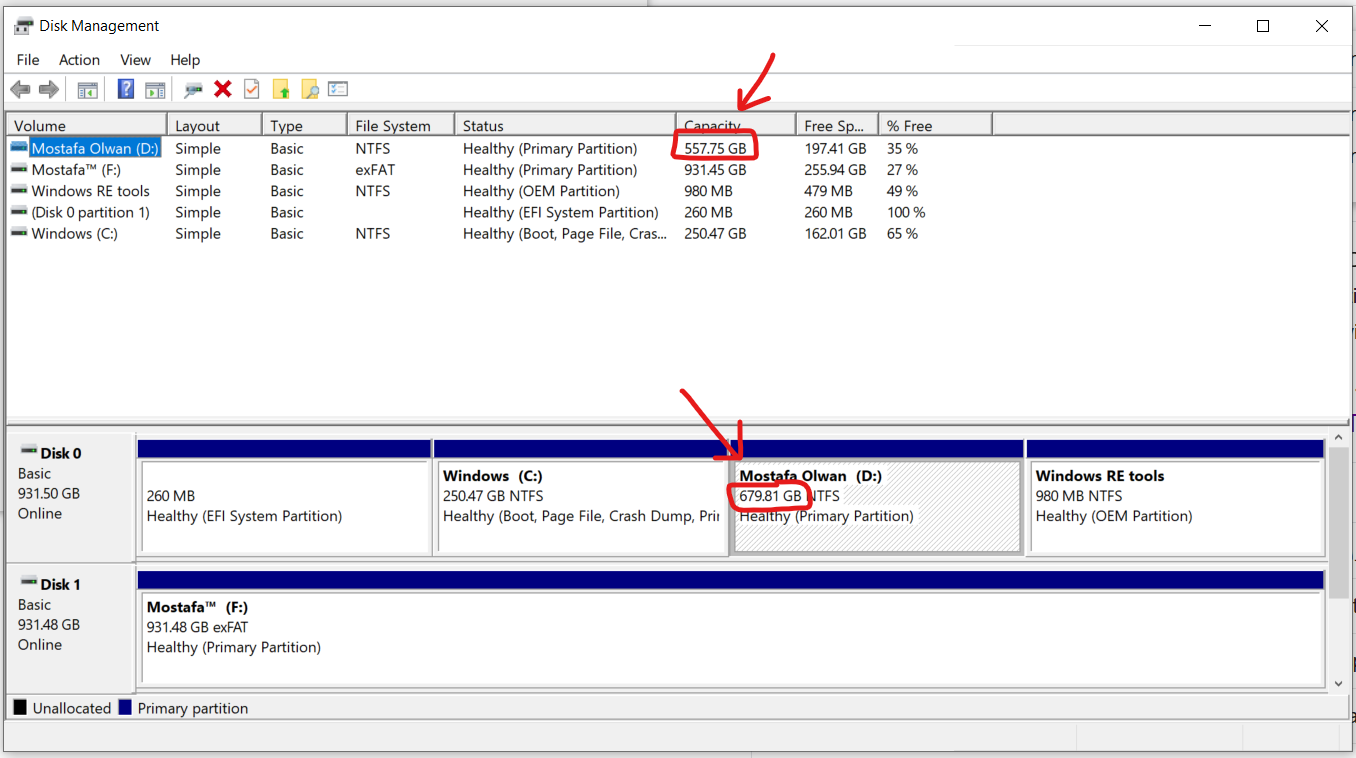This screenshot has width=1356, height=758.
Task: Click drive icon beside Windows RE tools row
Action: pyautogui.click(x=19, y=190)
